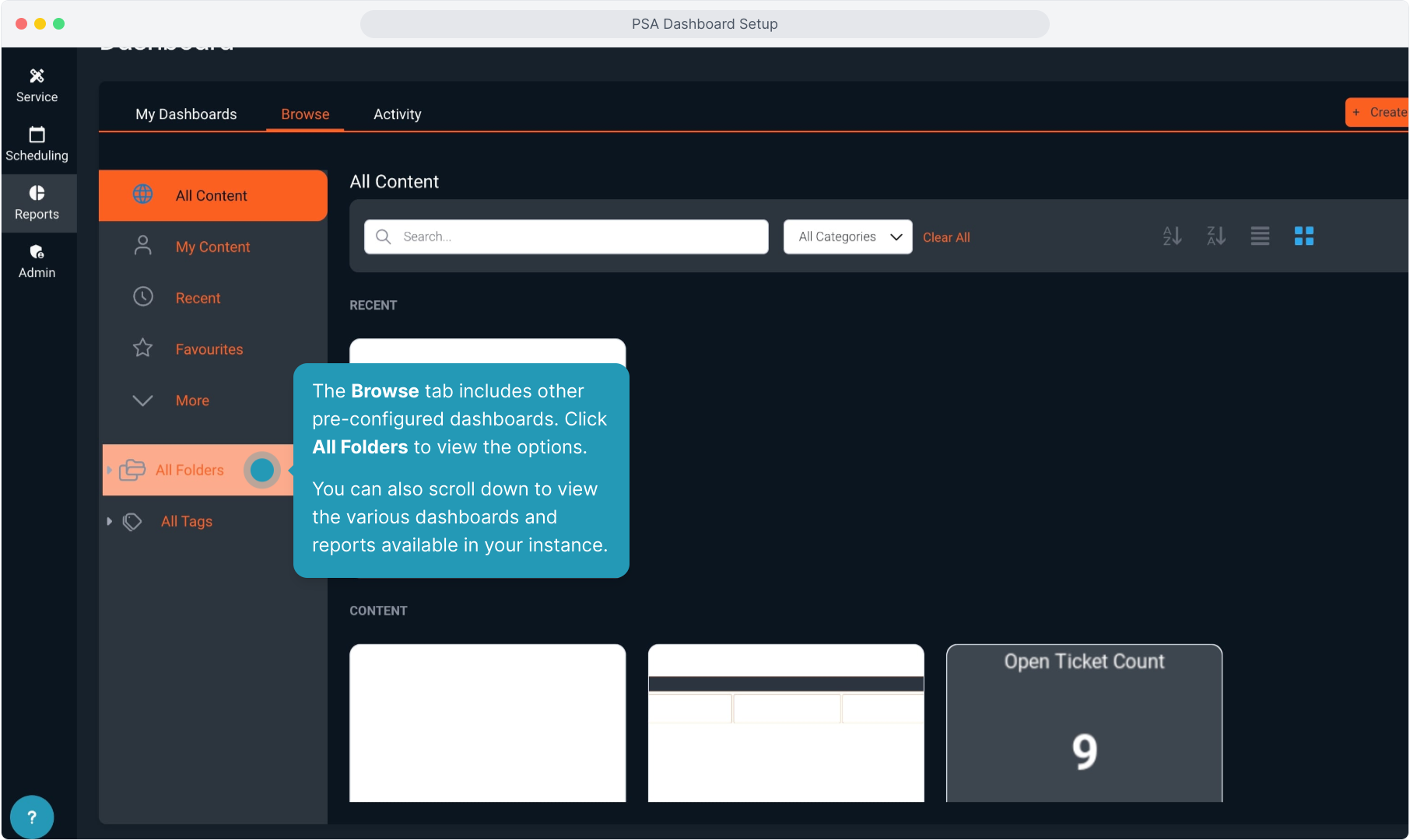Switch to list view layout
Viewport: 1410px width, 840px height.
point(1260,236)
